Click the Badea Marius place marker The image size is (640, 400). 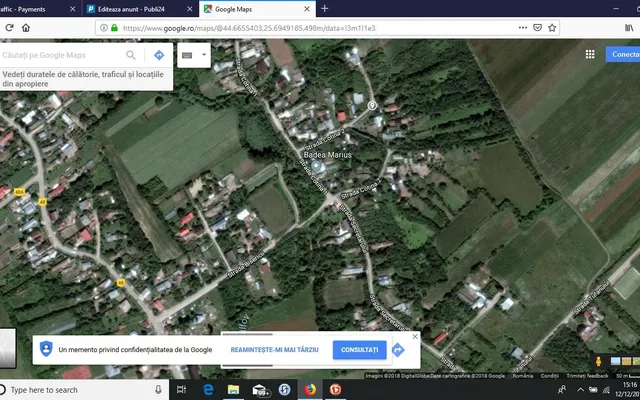coord(316,166)
